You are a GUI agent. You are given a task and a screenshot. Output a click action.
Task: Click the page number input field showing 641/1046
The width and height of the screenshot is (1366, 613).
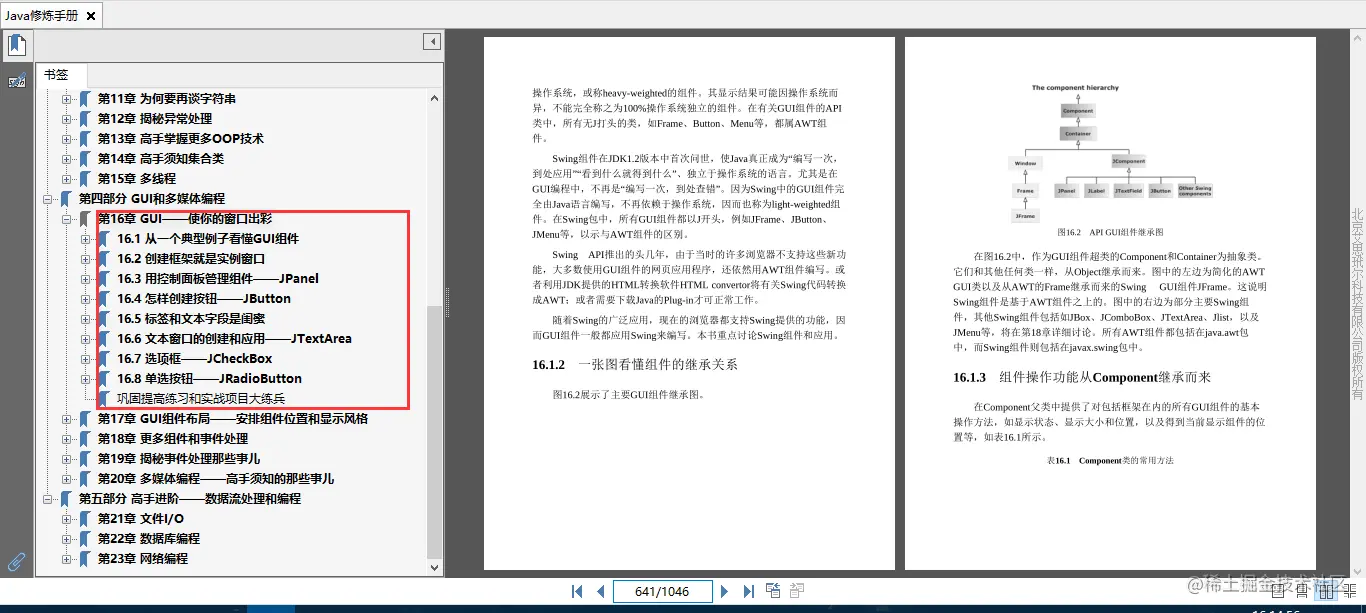[662, 591]
